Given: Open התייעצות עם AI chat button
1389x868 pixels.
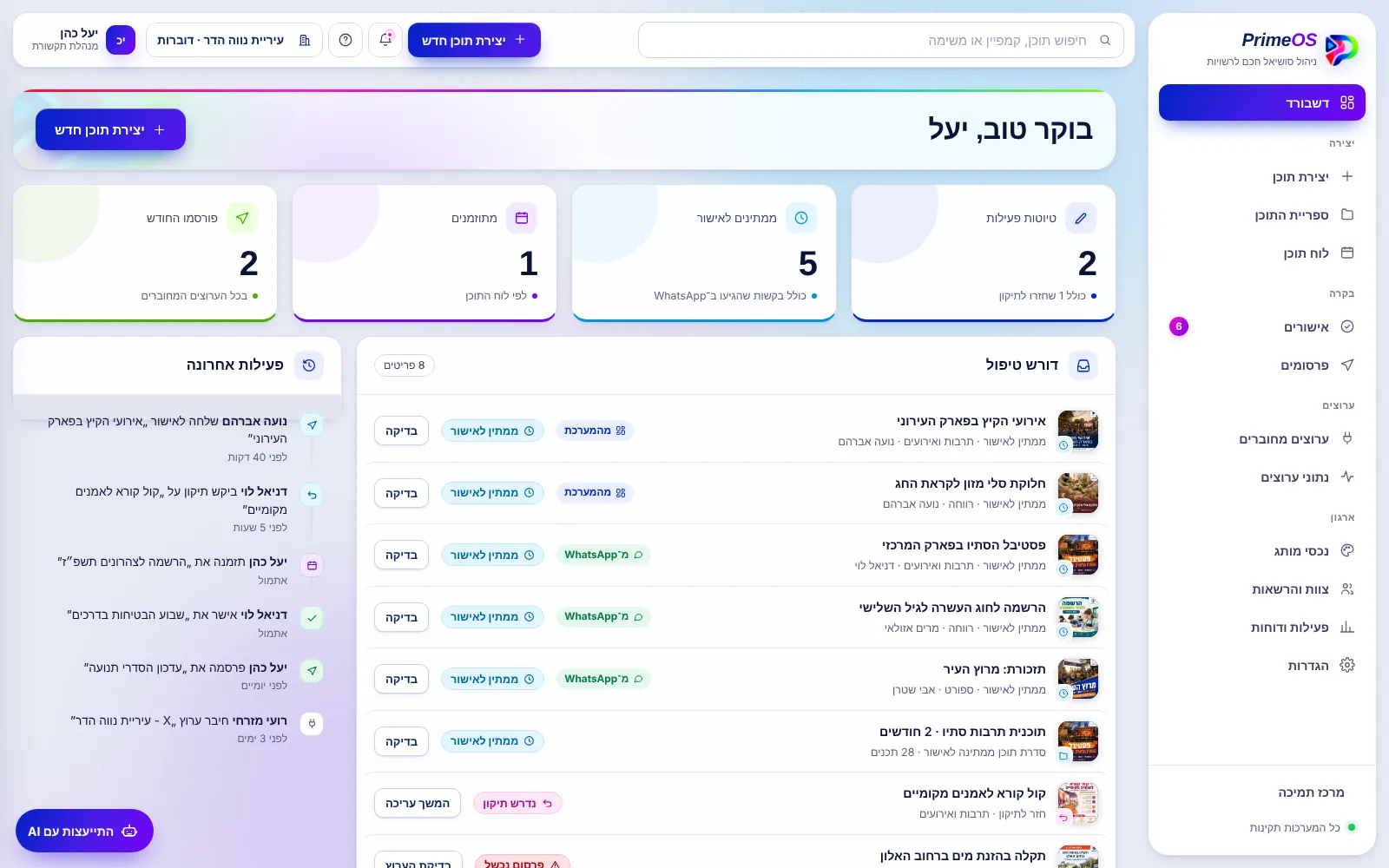Looking at the screenshot, I should [84, 831].
